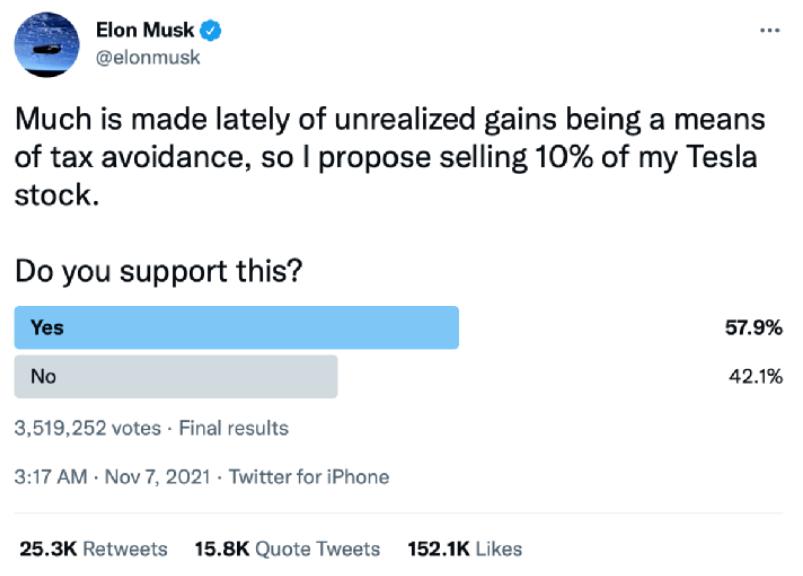Open the Twitter for iPhone source link

[309, 477]
